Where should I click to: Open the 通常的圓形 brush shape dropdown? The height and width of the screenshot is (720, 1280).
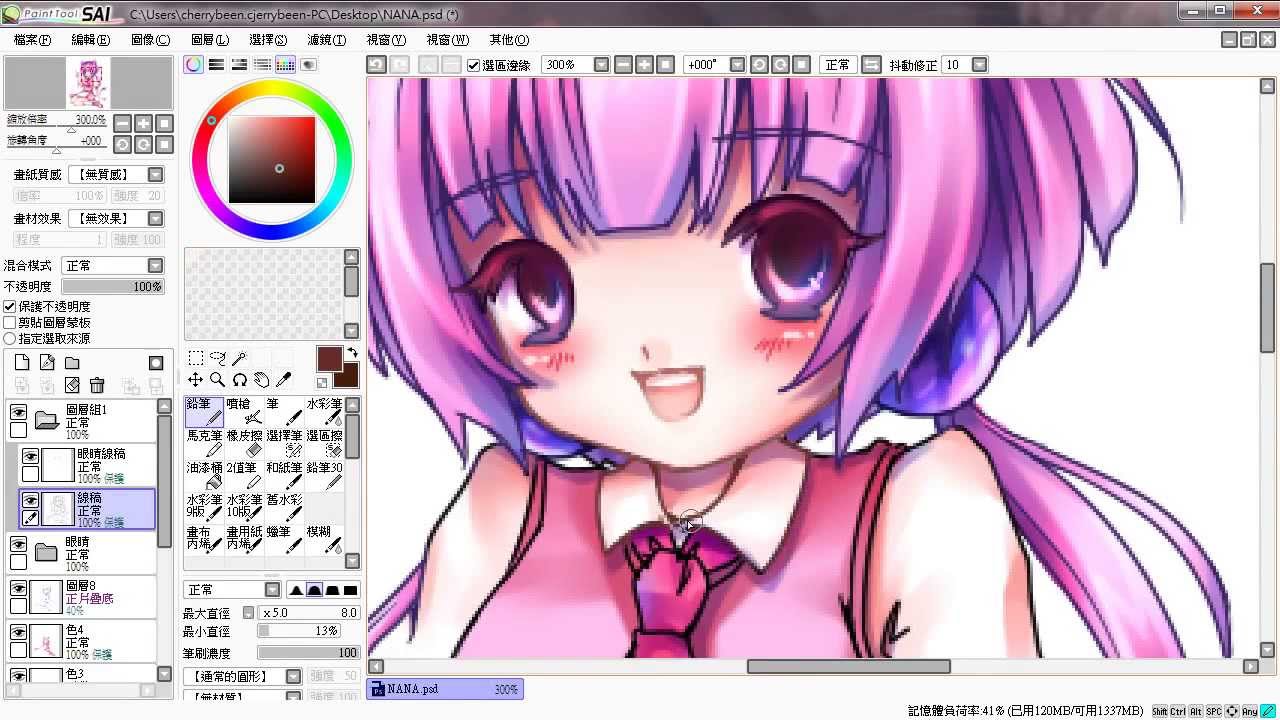click(293, 677)
